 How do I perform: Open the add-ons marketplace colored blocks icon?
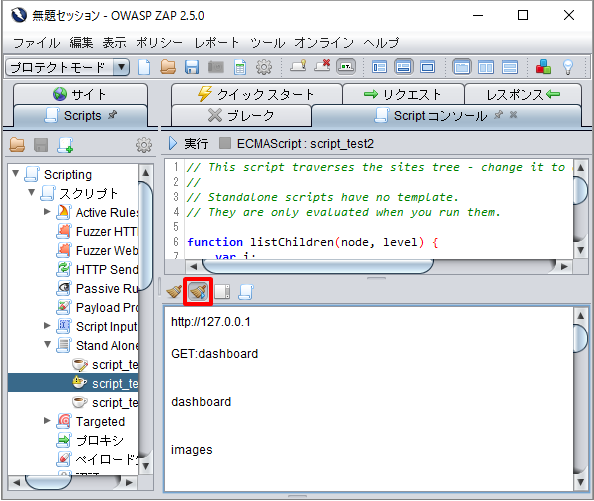click(x=543, y=67)
